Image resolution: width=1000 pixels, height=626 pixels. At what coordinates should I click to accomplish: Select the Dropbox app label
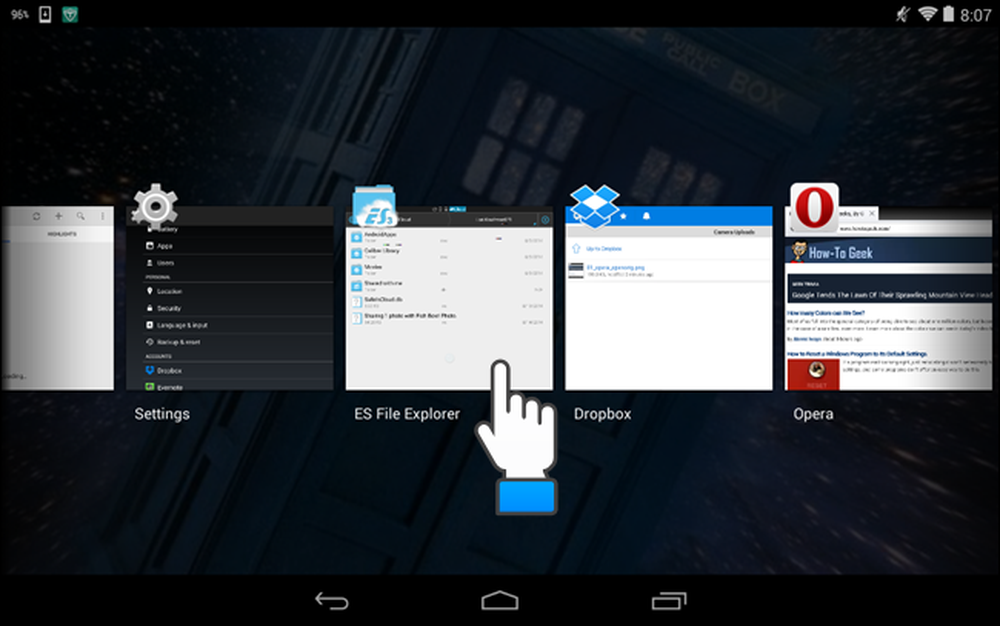602,414
